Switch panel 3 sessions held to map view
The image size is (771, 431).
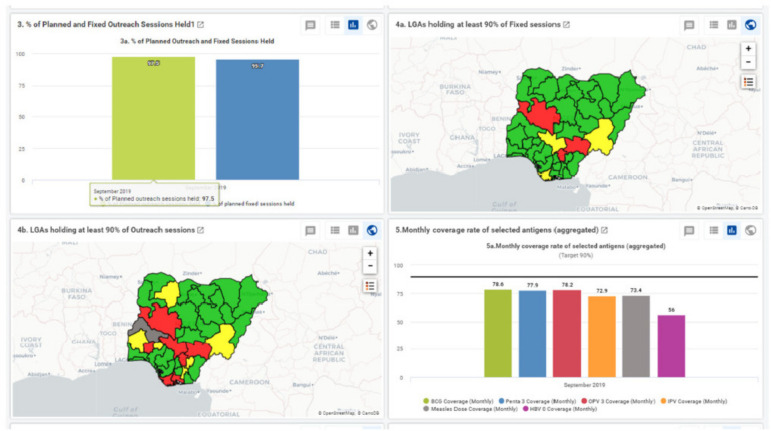pyautogui.click(x=372, y=25)
